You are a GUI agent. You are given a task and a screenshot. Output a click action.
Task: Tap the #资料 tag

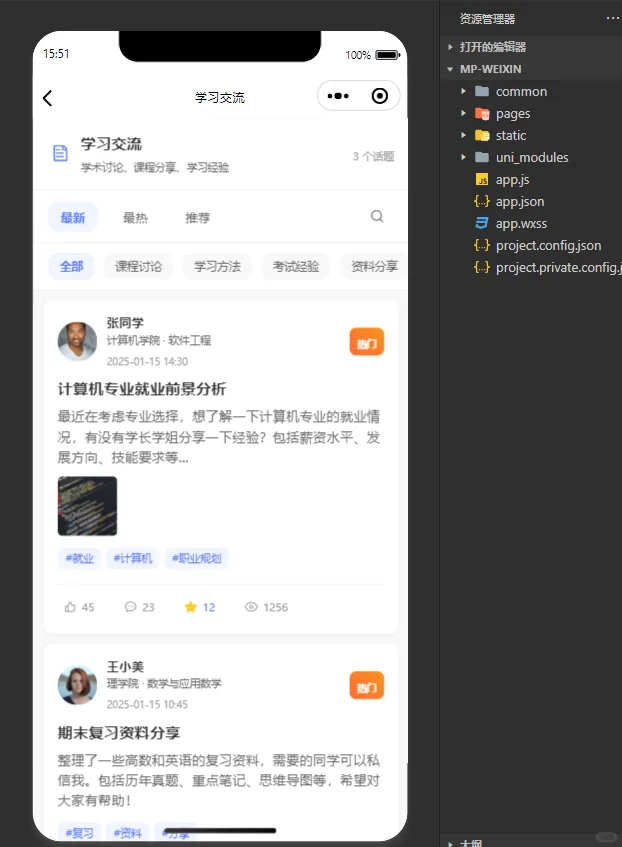(x=128, y=832)
